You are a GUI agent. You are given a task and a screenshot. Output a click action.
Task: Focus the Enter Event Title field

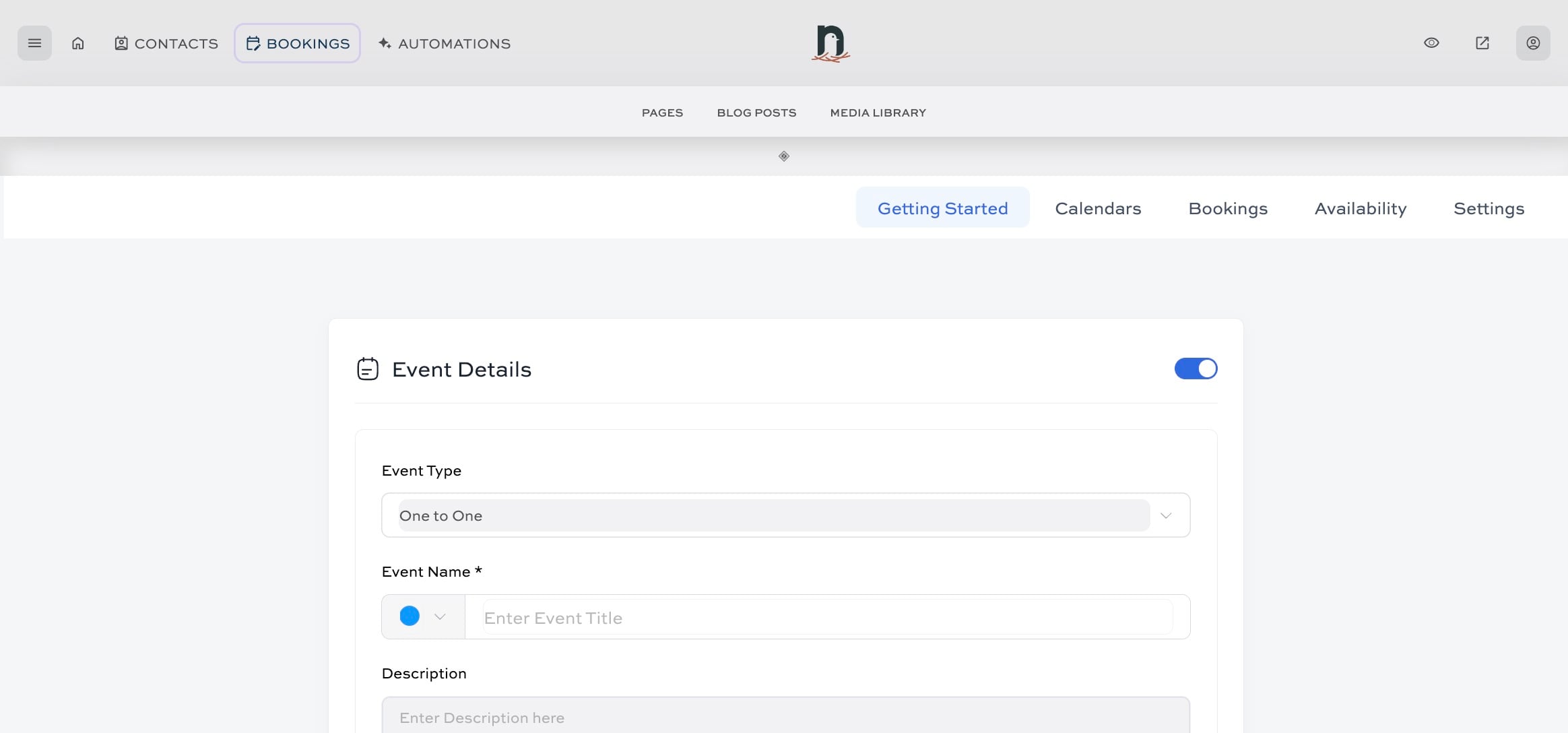[827, 618]
